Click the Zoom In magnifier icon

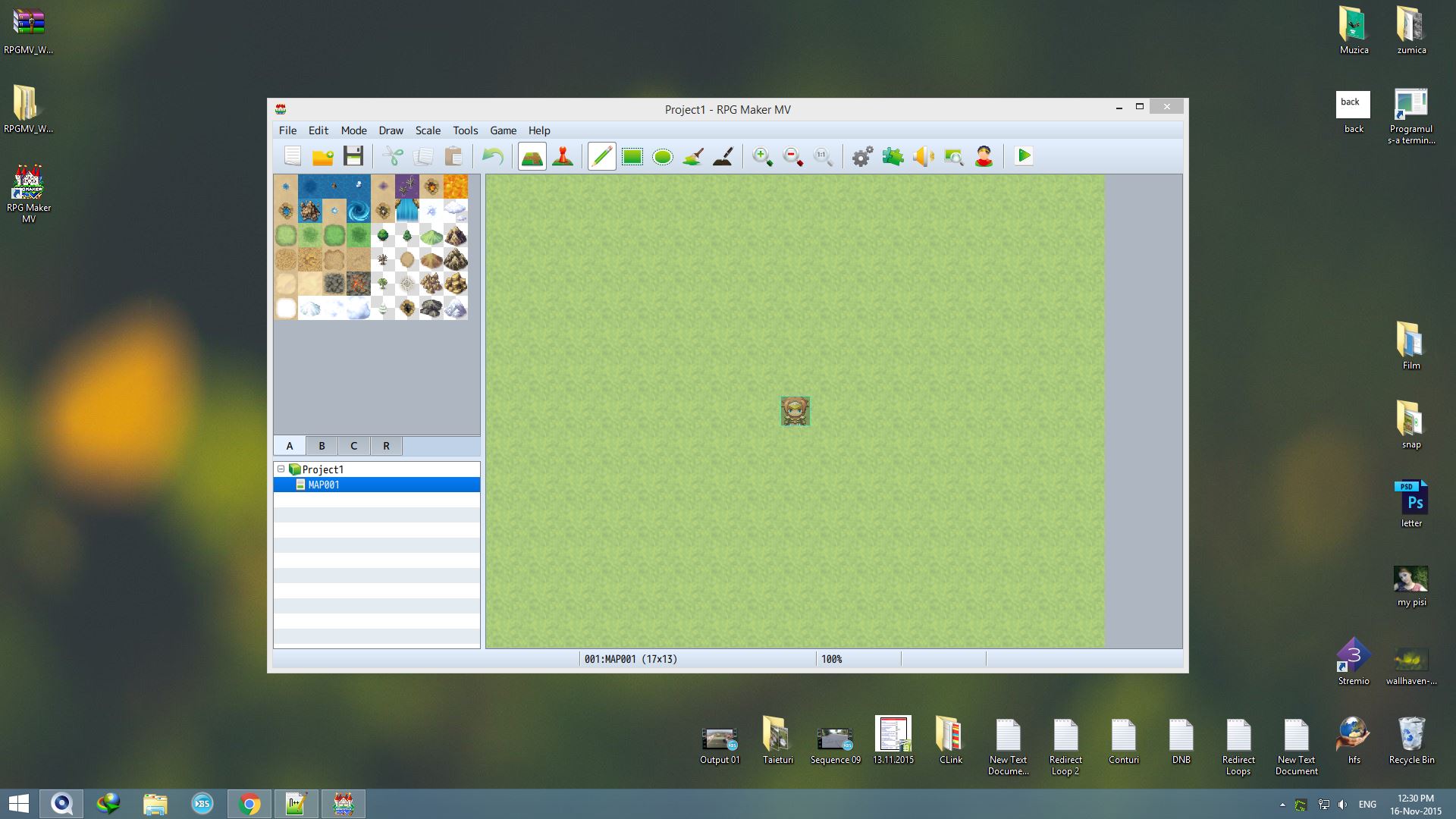(x=762, y=156)
